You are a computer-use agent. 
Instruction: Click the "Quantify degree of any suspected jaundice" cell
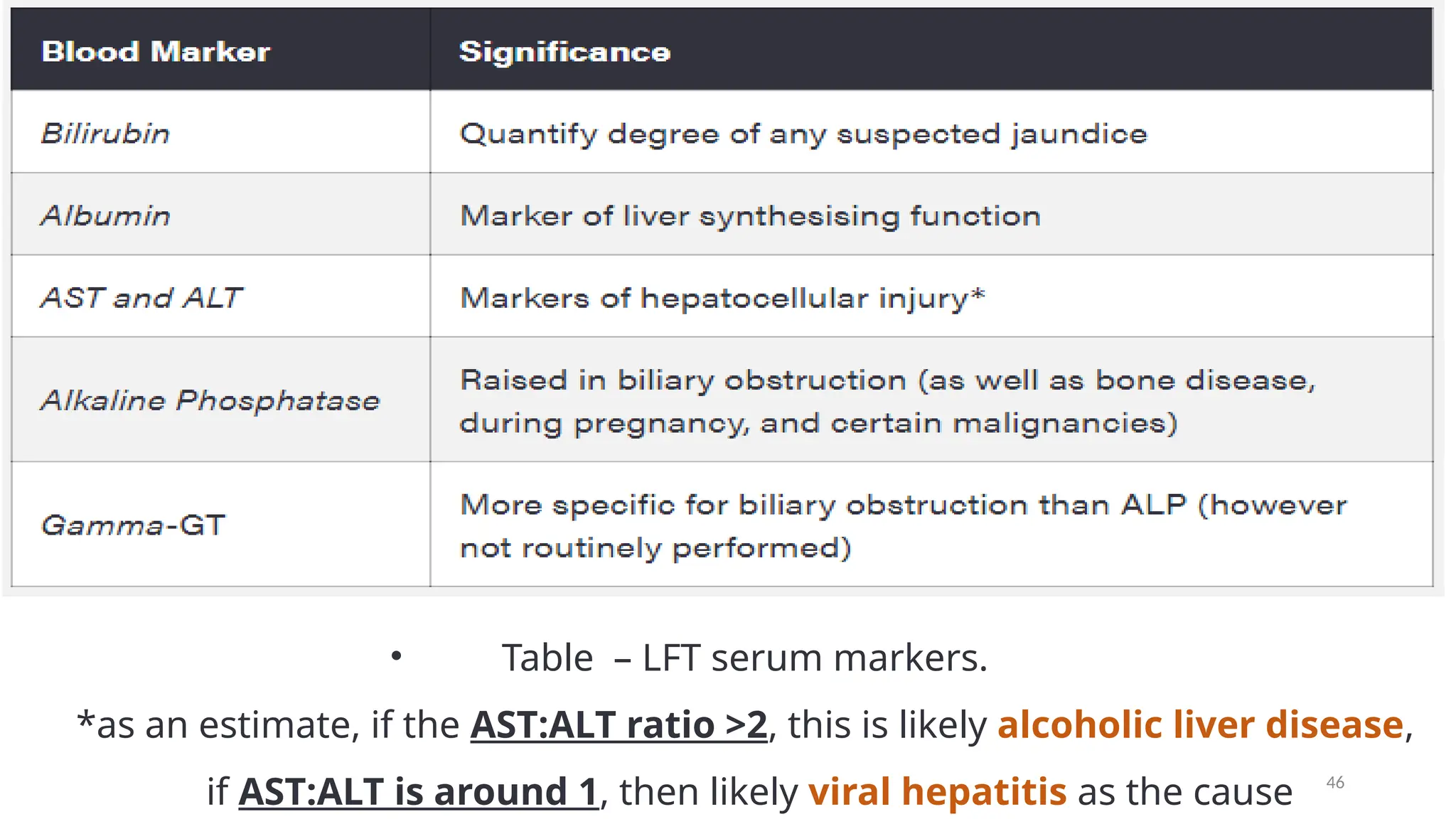803,134
